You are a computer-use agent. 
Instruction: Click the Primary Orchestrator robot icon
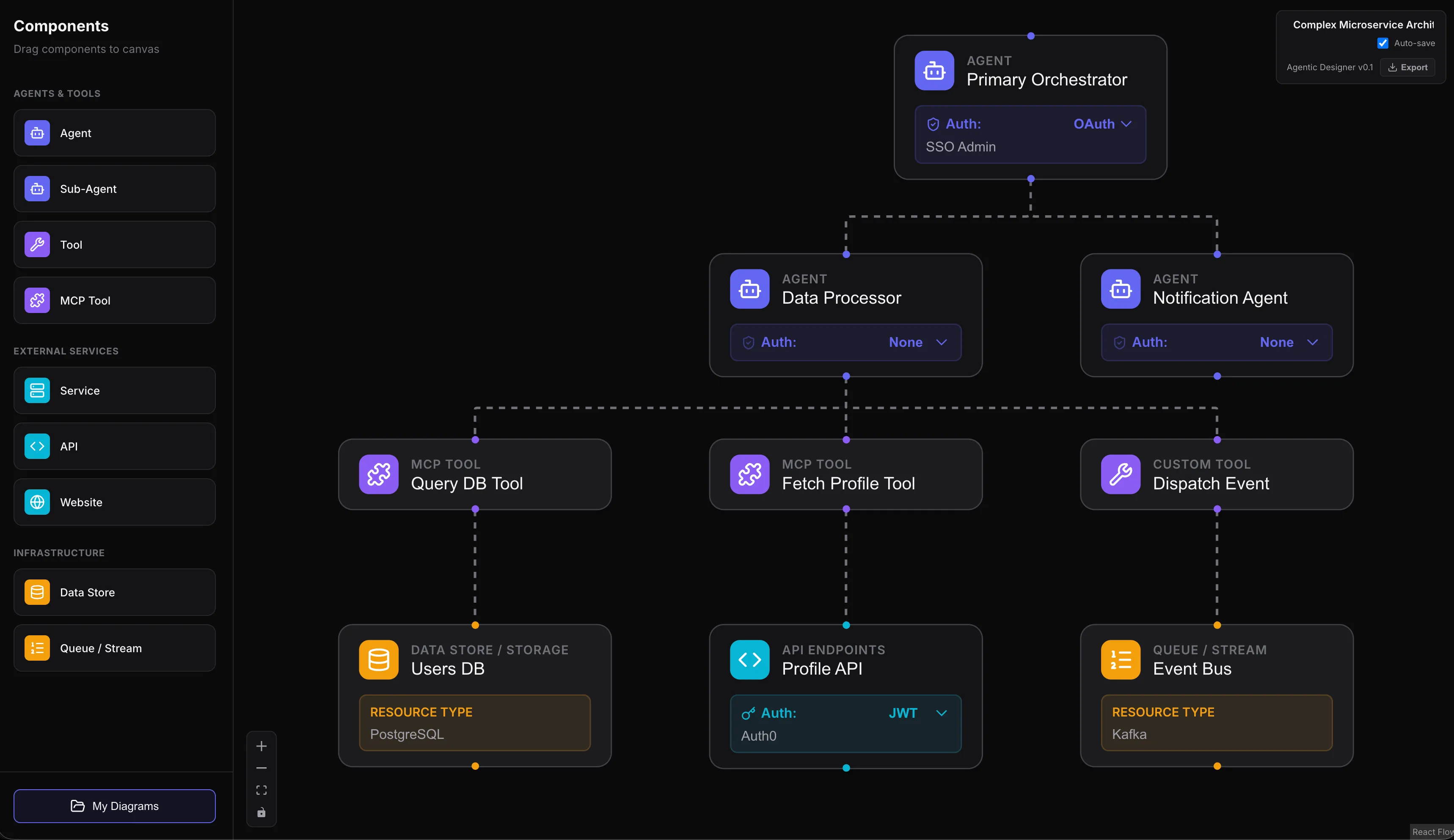click(x=934, y=70)
